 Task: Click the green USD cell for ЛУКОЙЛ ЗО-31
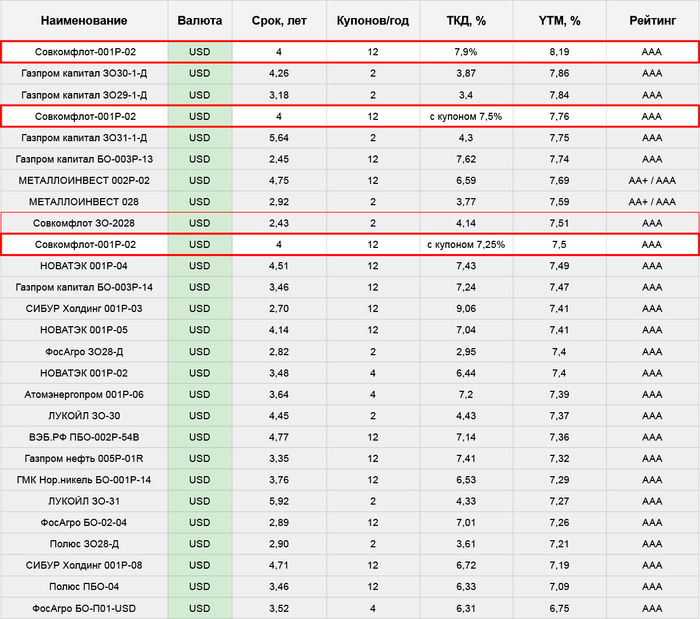tap(200, 501)
